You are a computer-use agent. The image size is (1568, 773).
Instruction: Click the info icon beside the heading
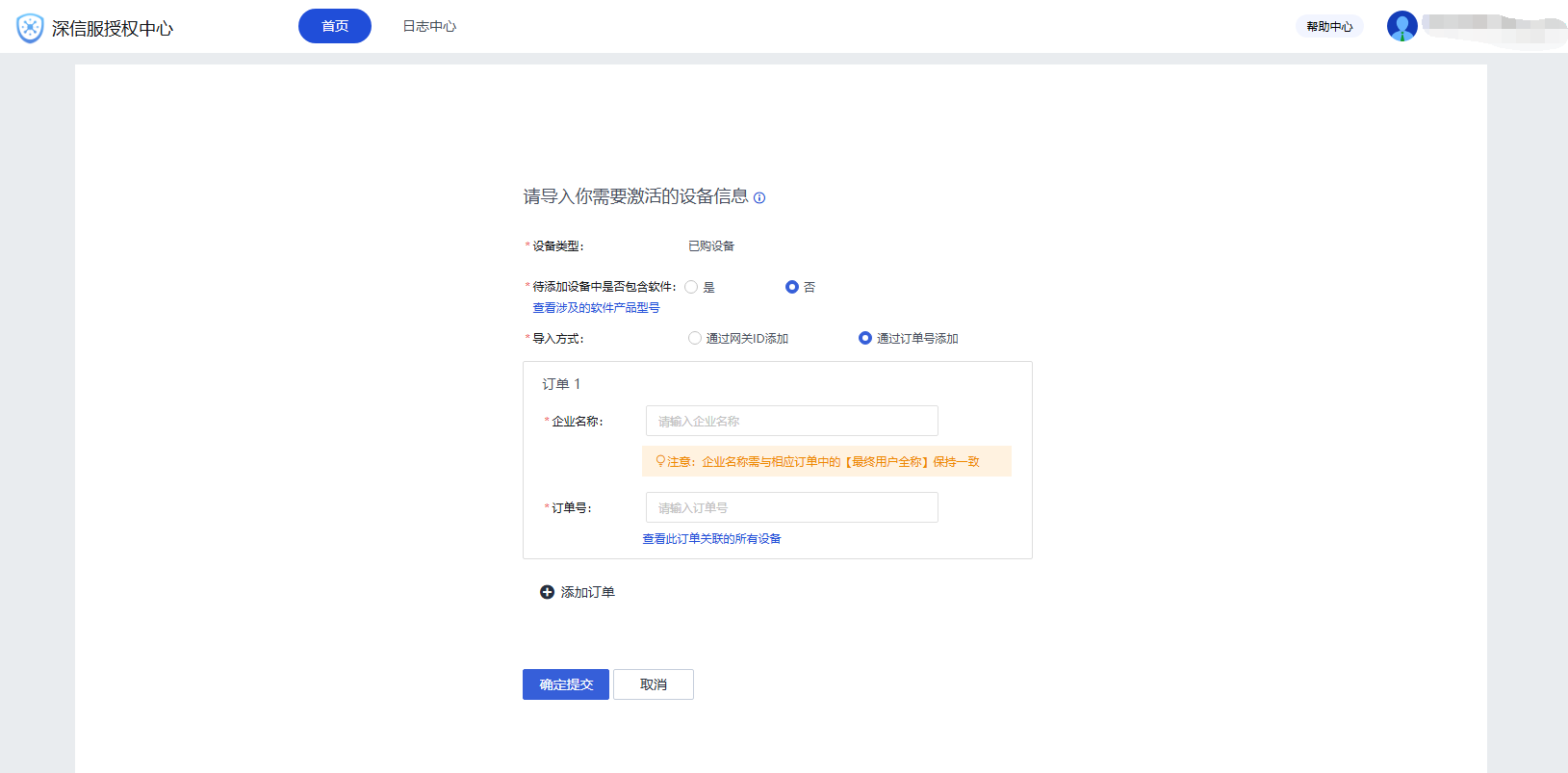pos(759,198)
